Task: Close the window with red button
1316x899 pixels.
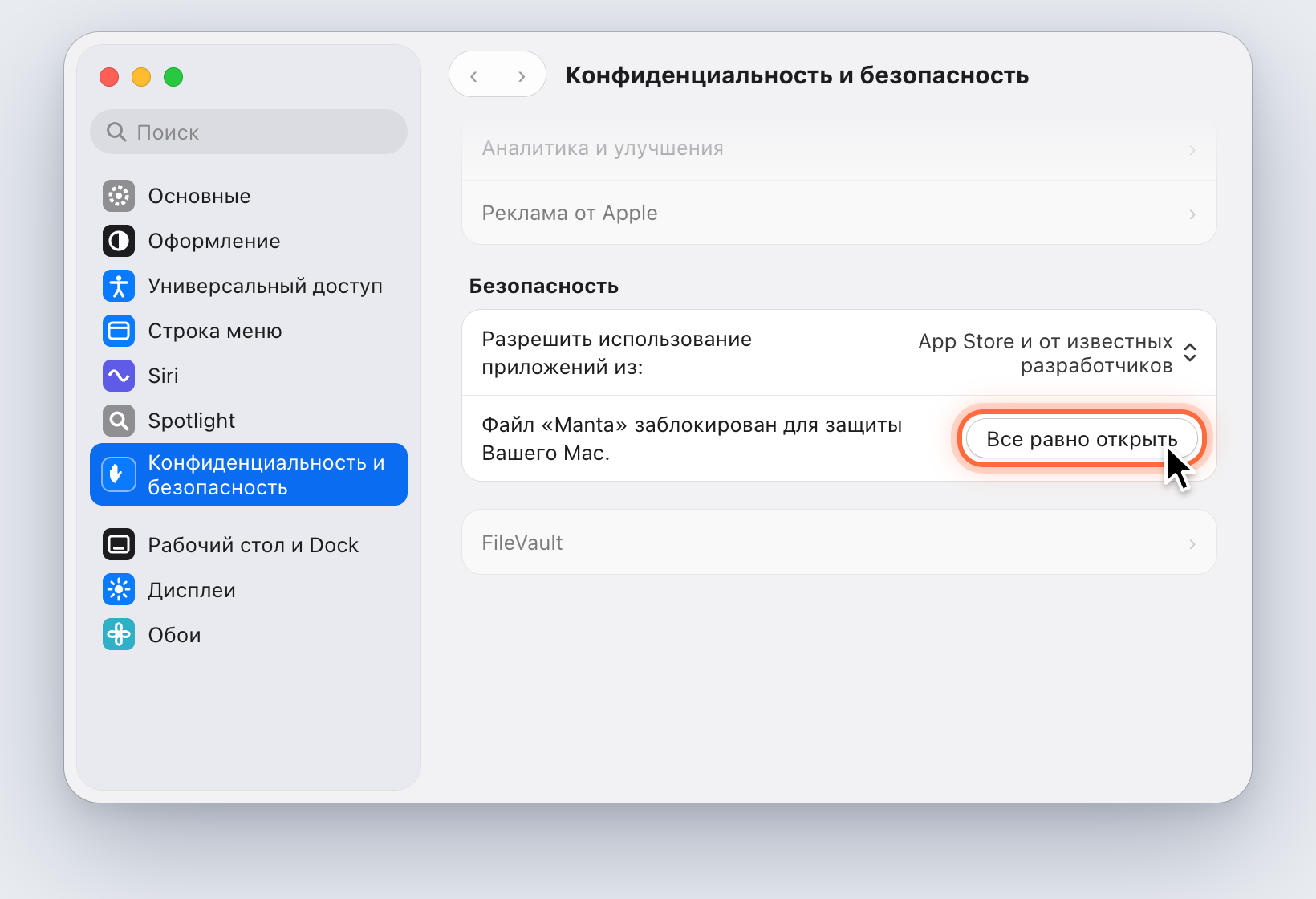Action: click(109, 77)
